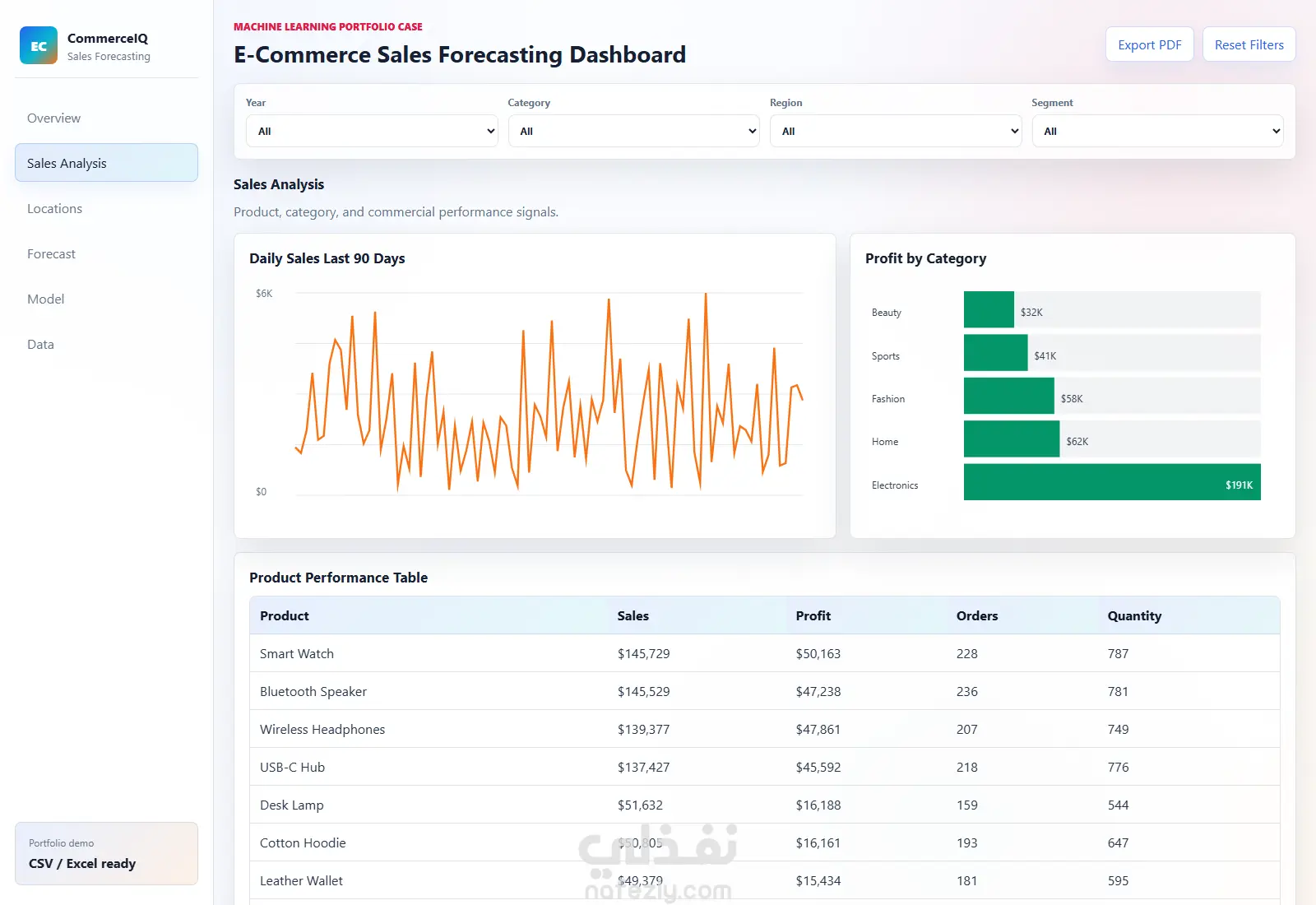Click the Beauty green profit bar
The width and height of the screenshot is (1316, 905).
[989, 309]
